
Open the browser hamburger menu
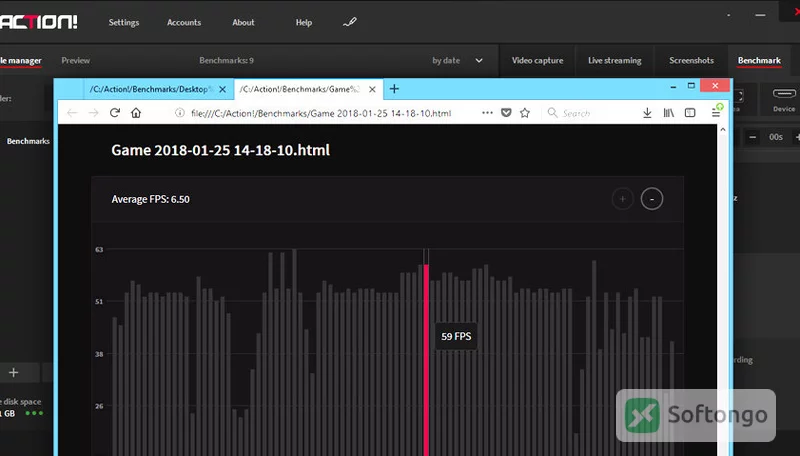(716, 112)
